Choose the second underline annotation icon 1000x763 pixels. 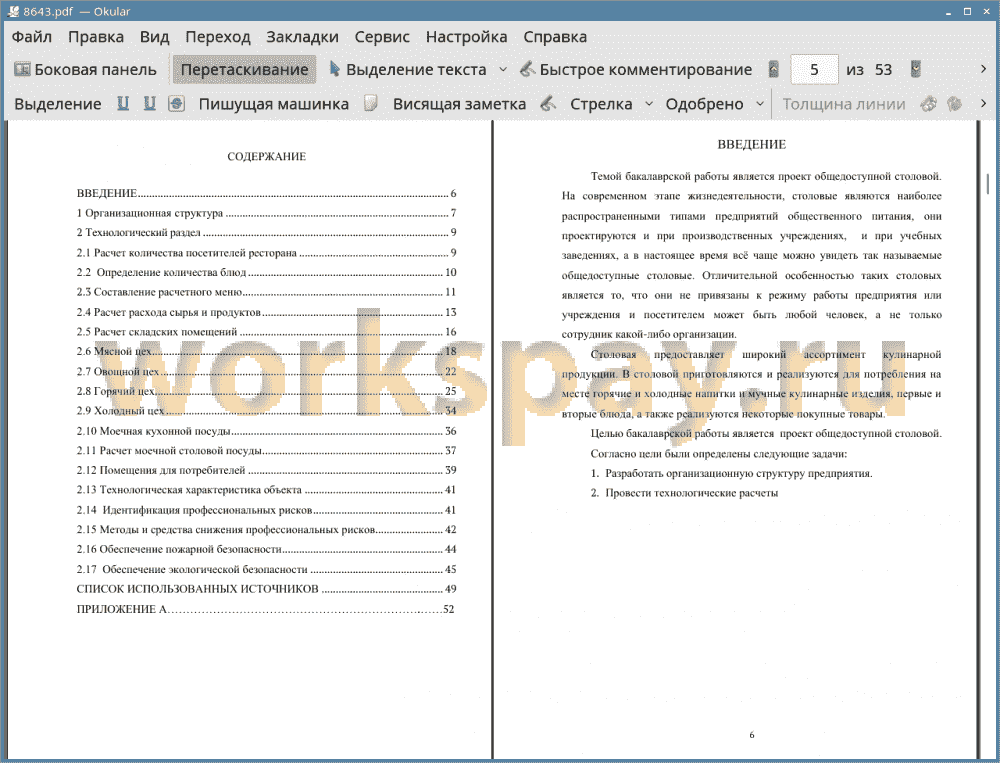[149, 103]
